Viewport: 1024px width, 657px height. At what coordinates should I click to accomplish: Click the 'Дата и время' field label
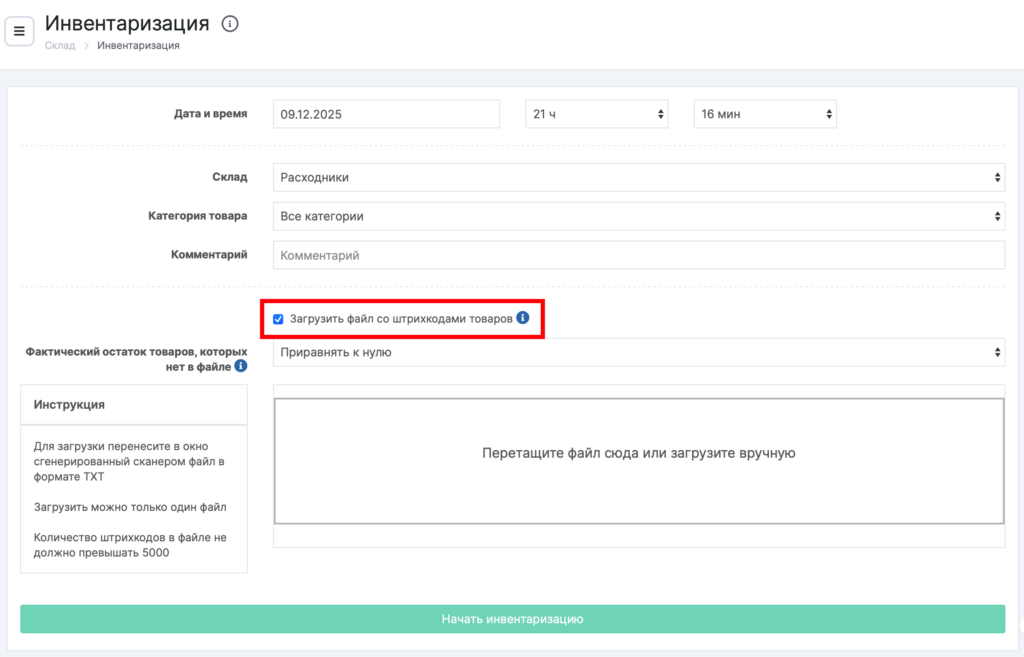click(210, 114)
